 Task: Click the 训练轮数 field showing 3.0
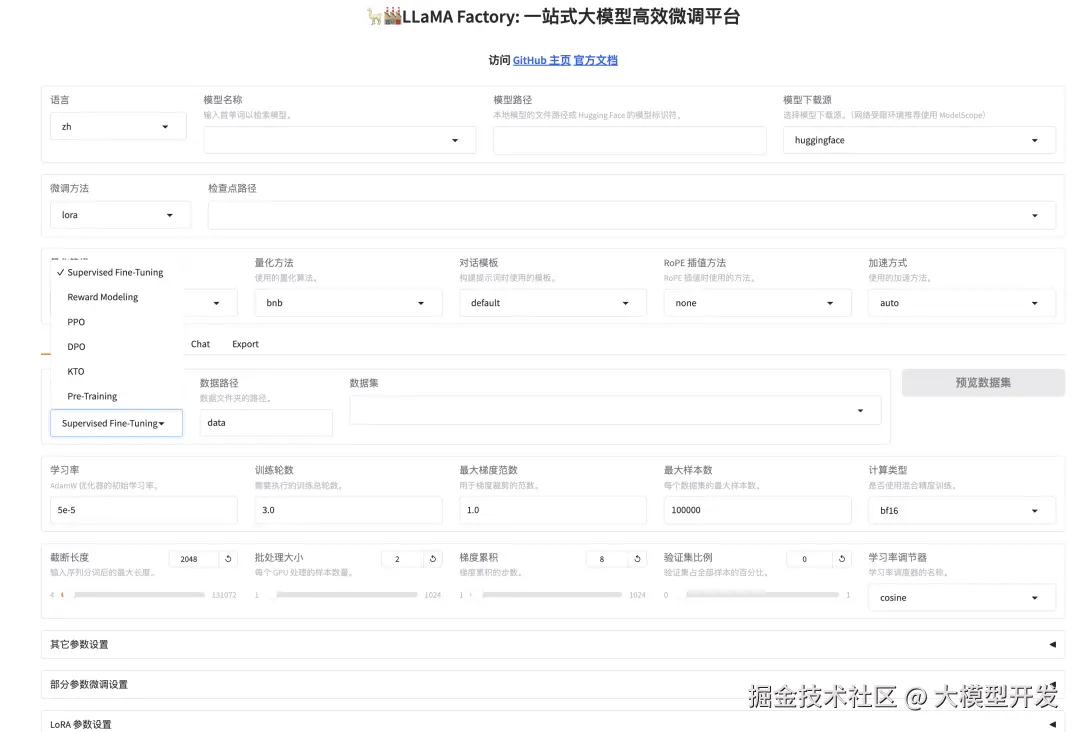[348, 510]
